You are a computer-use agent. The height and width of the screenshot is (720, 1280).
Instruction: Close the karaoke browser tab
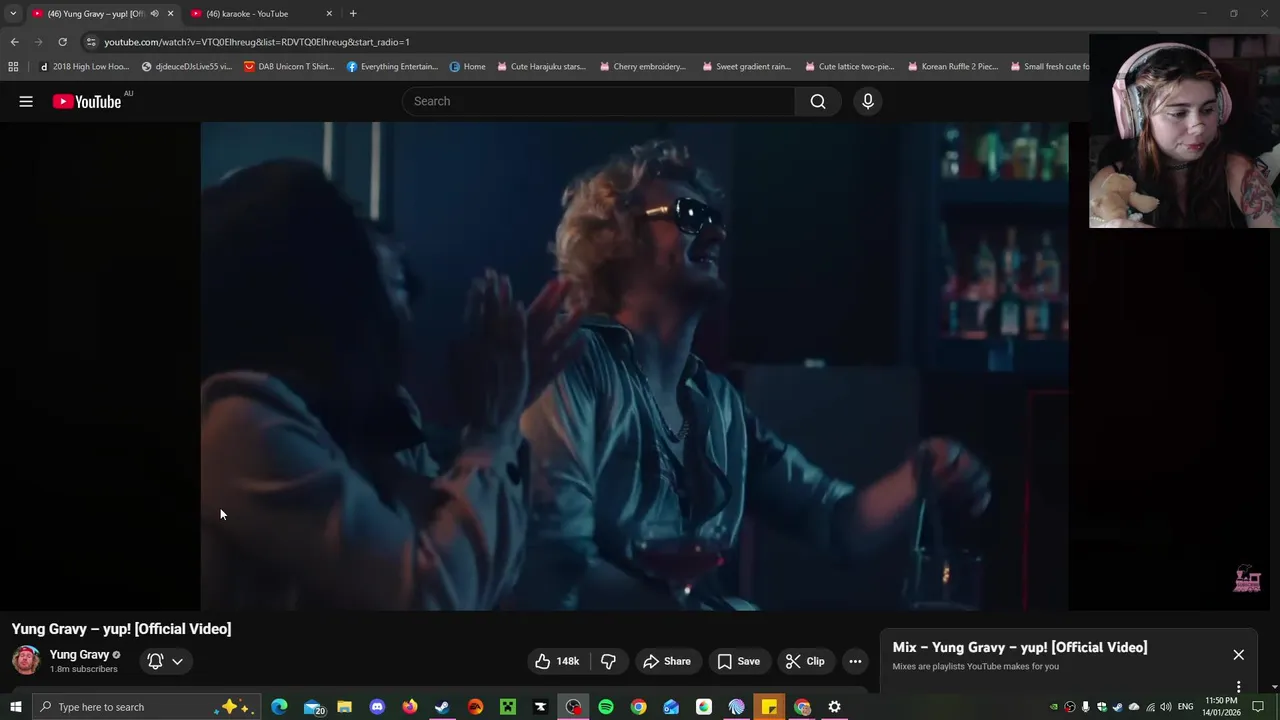pos(329,13)
